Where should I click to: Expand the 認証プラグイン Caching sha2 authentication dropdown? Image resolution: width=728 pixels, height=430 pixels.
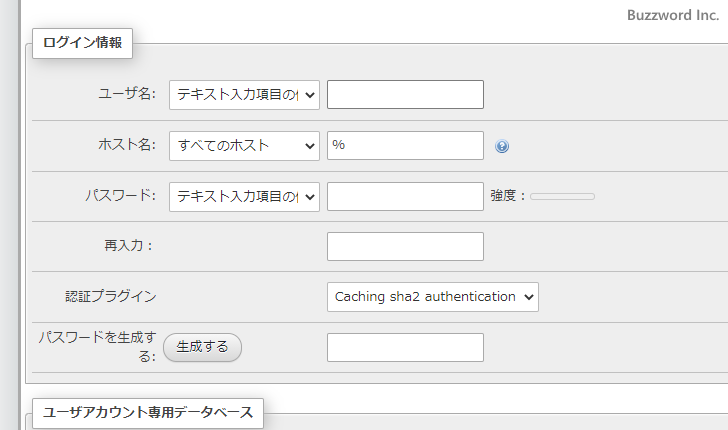pos(433,297)
